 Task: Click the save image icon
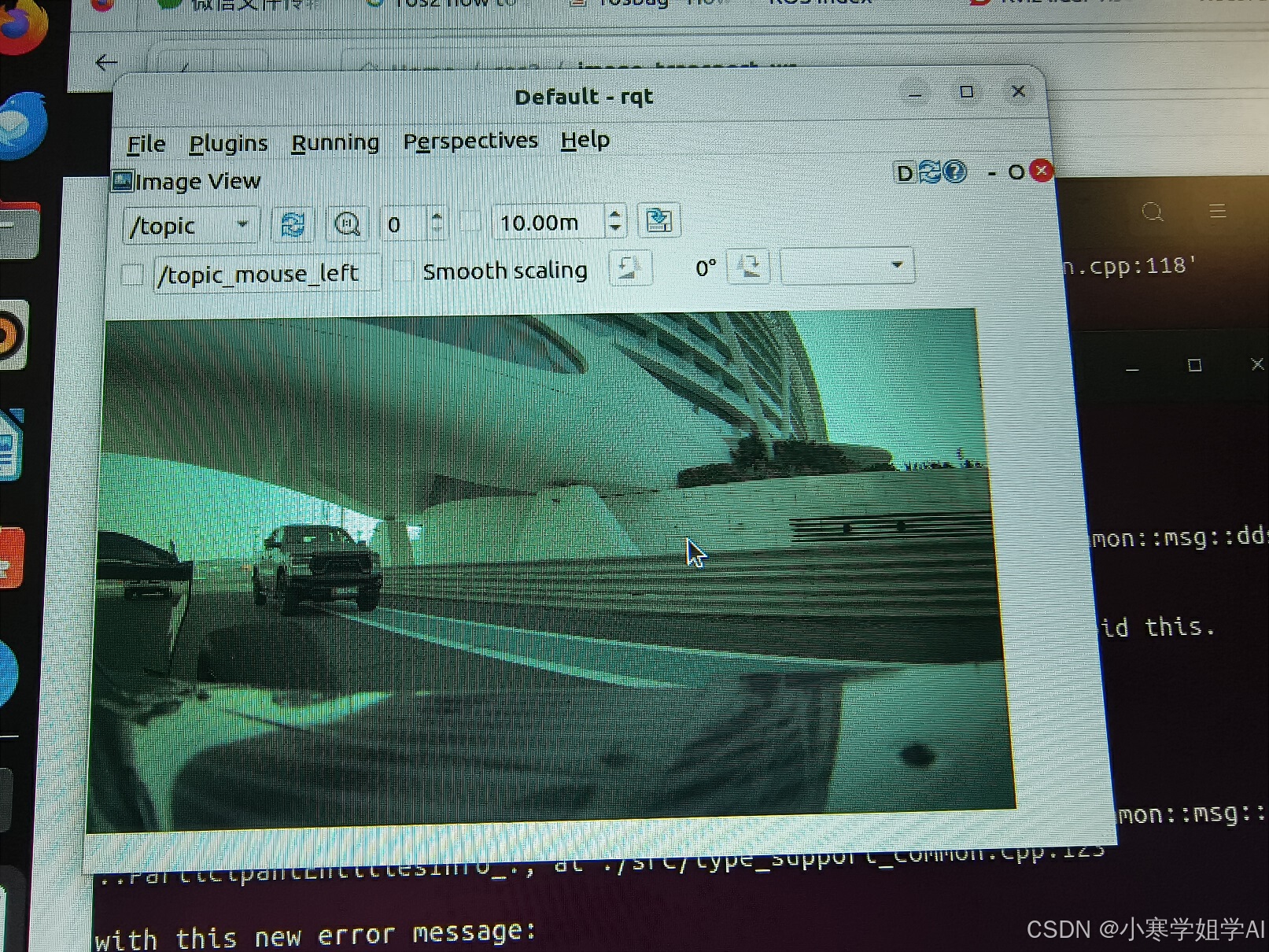point(658,221)
